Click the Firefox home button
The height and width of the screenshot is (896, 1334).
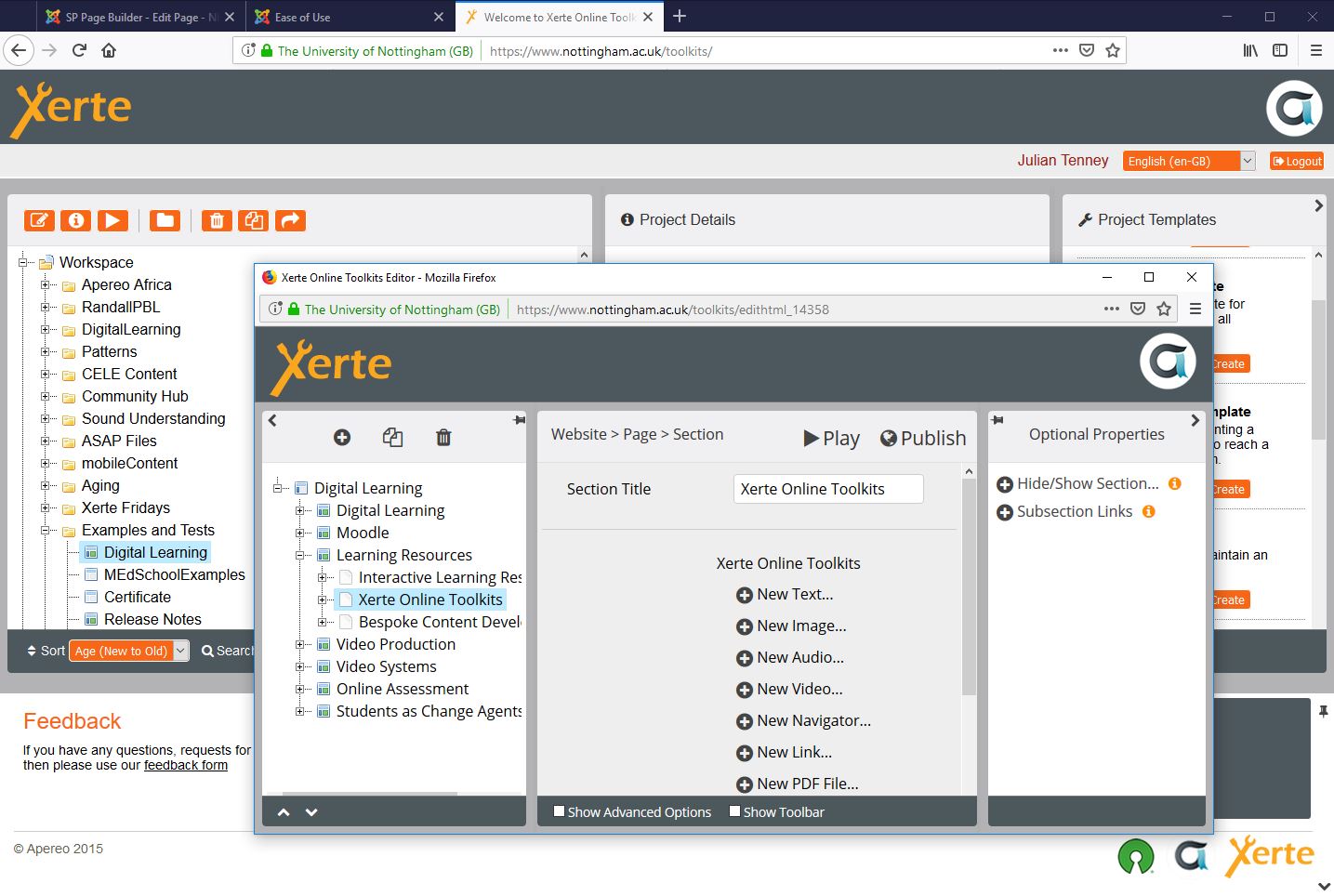click(109, 50)
